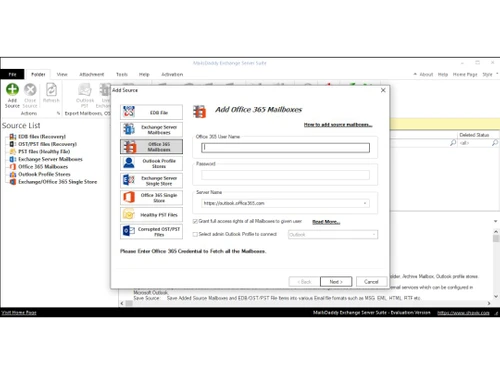The width and height of the screenshot is (500, 375).
Task: Select Exchange/Office 365 Single Store tree item
Action: pyautogui.click(x=58, y=182)
